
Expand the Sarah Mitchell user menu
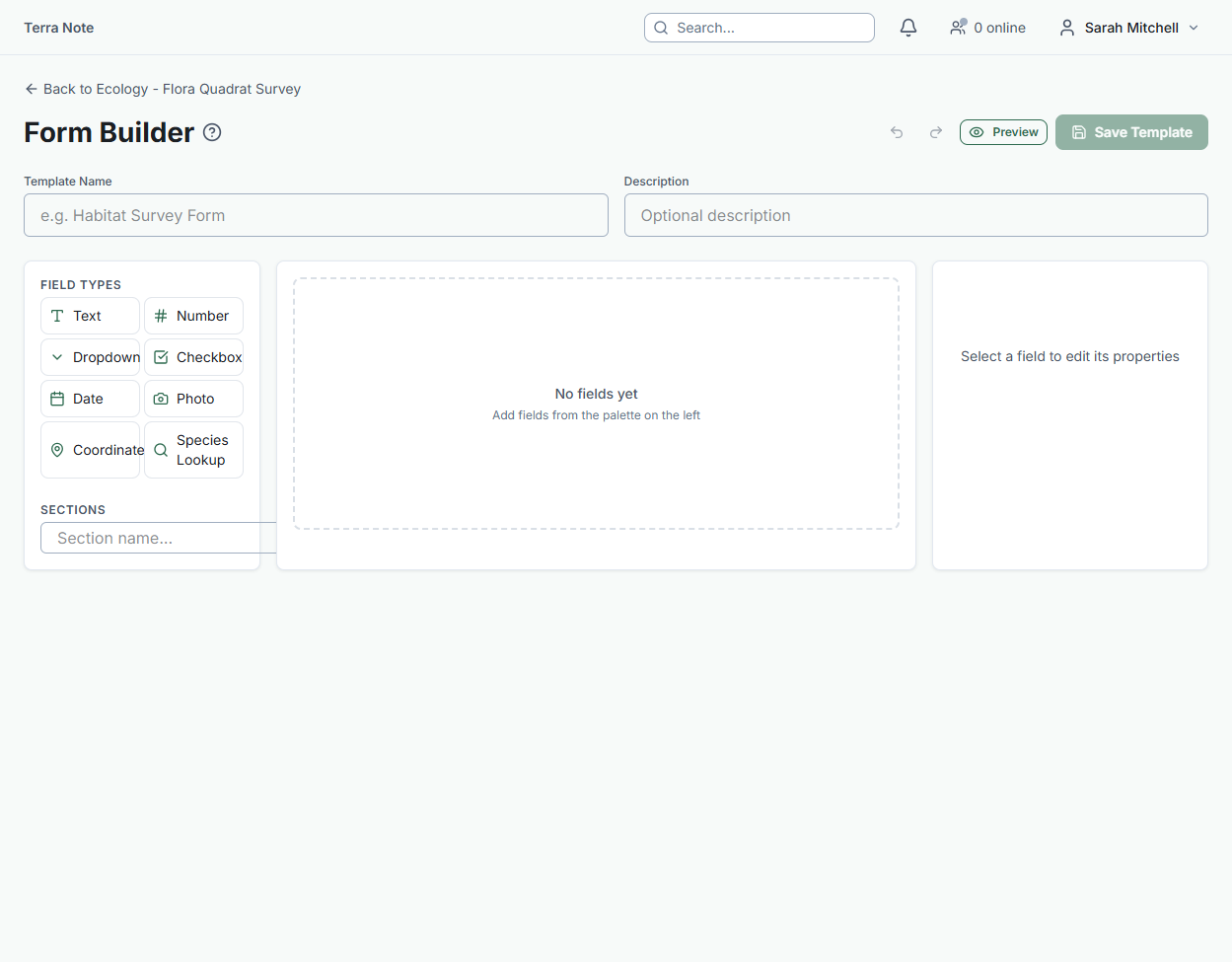(1129, 28)
